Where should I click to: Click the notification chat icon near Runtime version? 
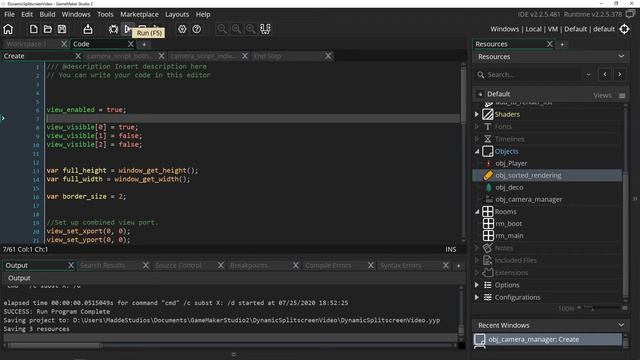(x=630, y=14)
